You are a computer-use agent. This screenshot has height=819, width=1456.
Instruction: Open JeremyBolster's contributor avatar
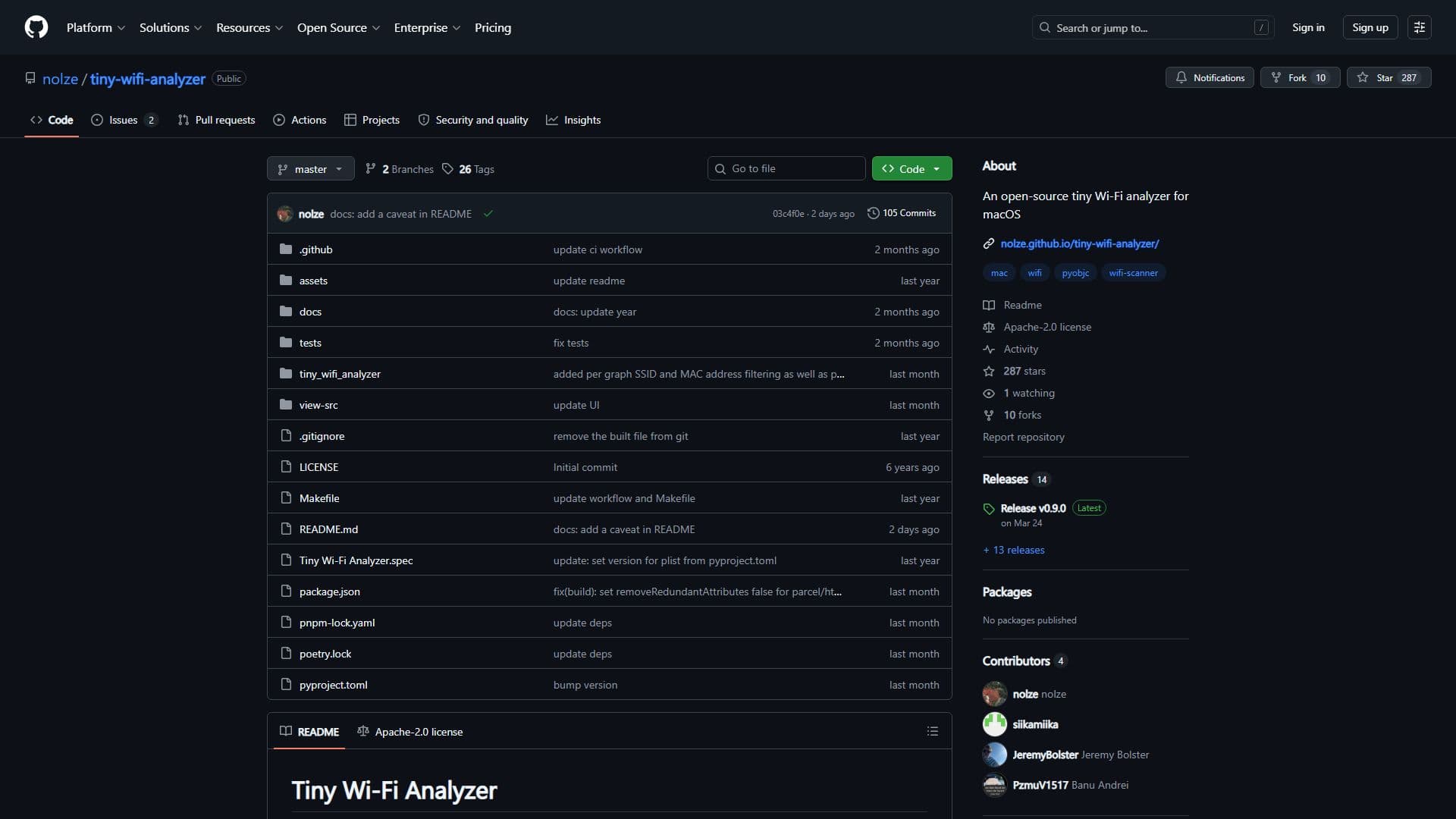995,755
